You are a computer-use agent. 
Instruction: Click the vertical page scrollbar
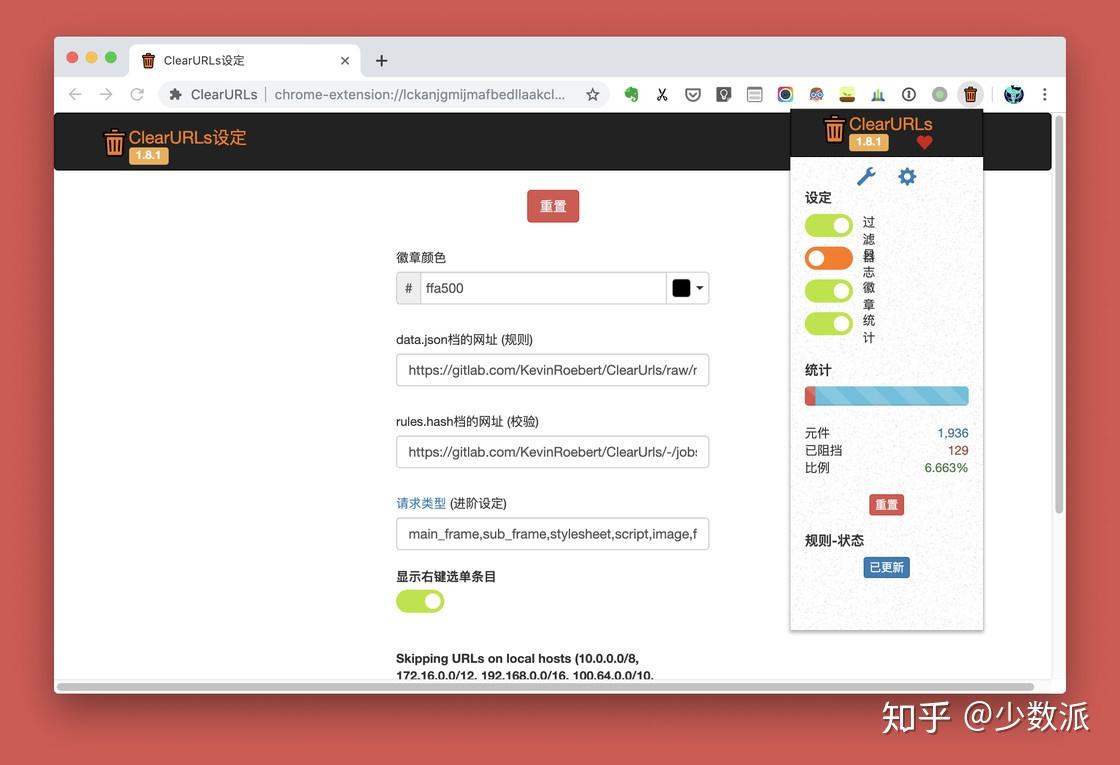coord(1059,314)
